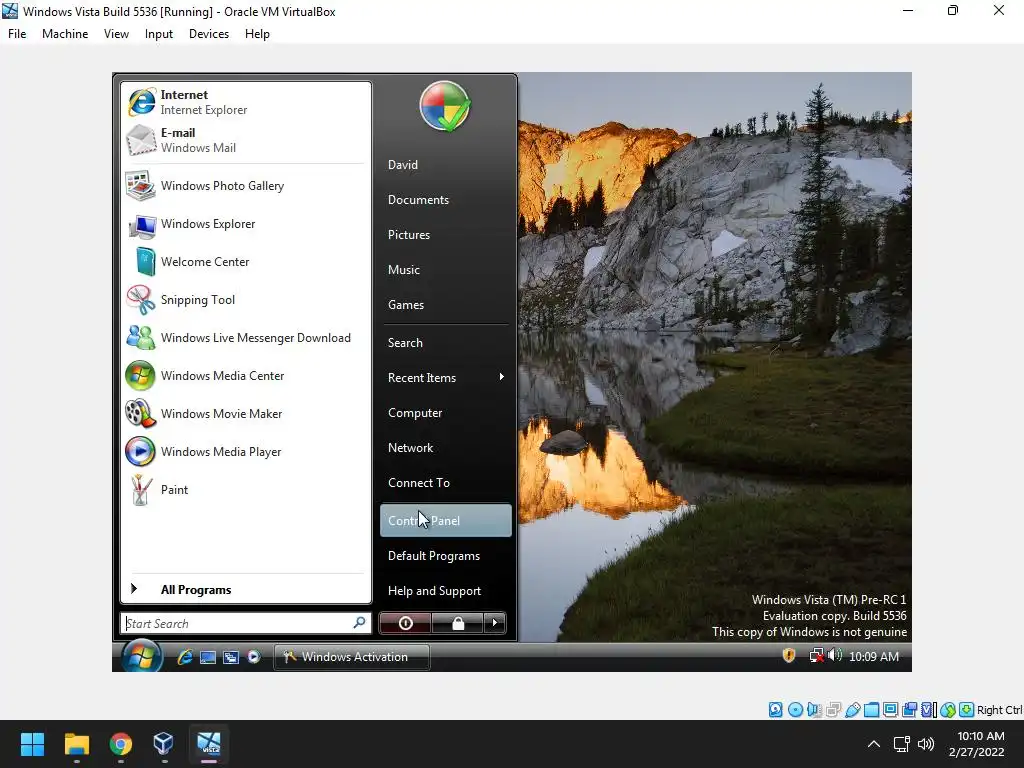The height and width of the screenshot is (768, 1024).
Task: Show hidden icons in host tray
Action: [873, 744]
